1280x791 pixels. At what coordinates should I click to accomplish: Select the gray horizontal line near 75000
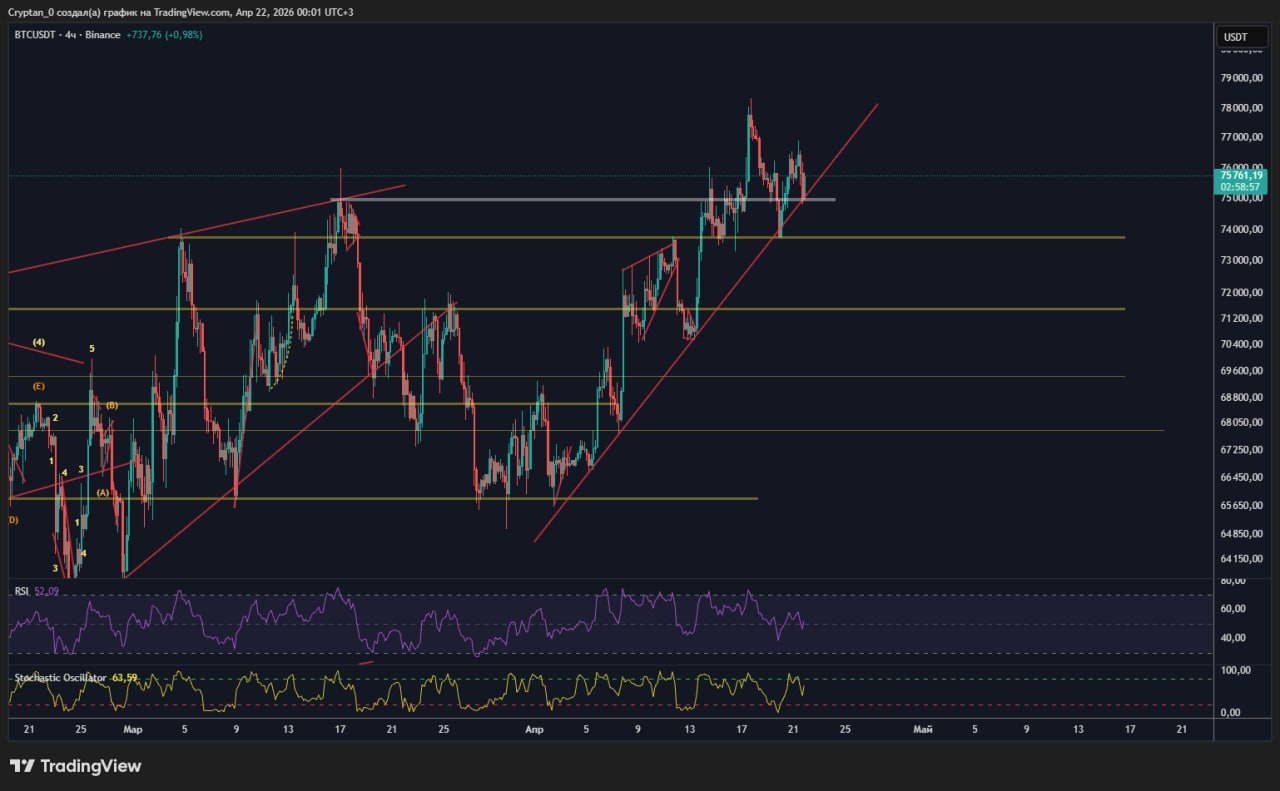pyautogui.click(x=600, y=200)
